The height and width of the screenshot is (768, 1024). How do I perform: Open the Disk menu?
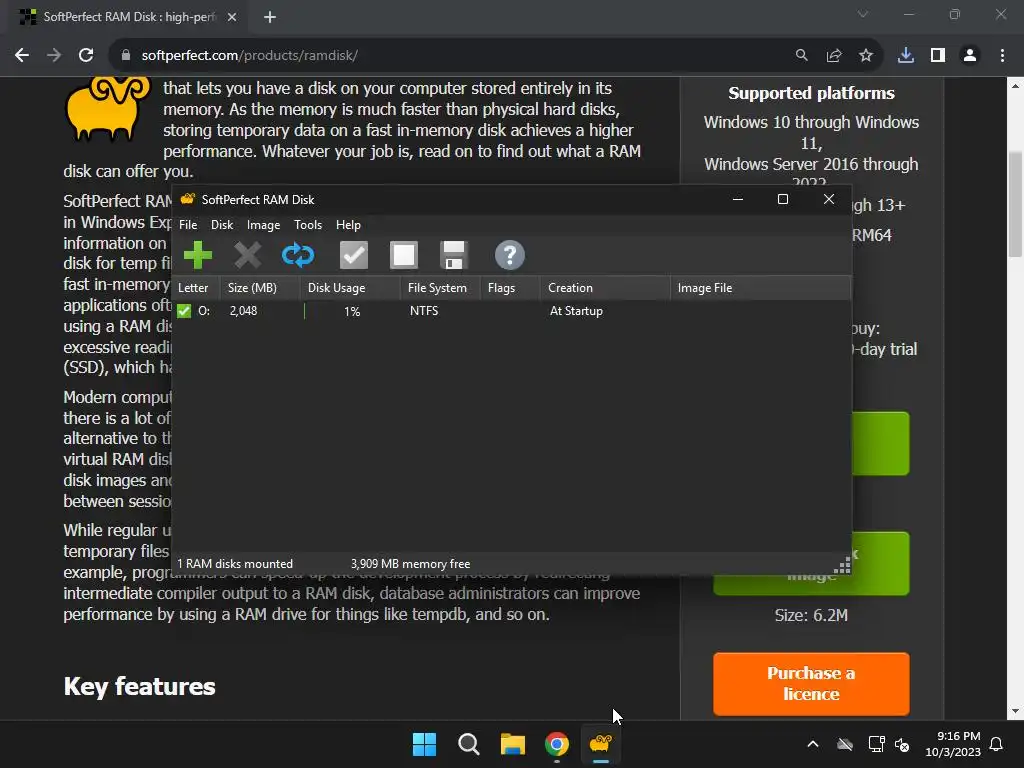222,225
